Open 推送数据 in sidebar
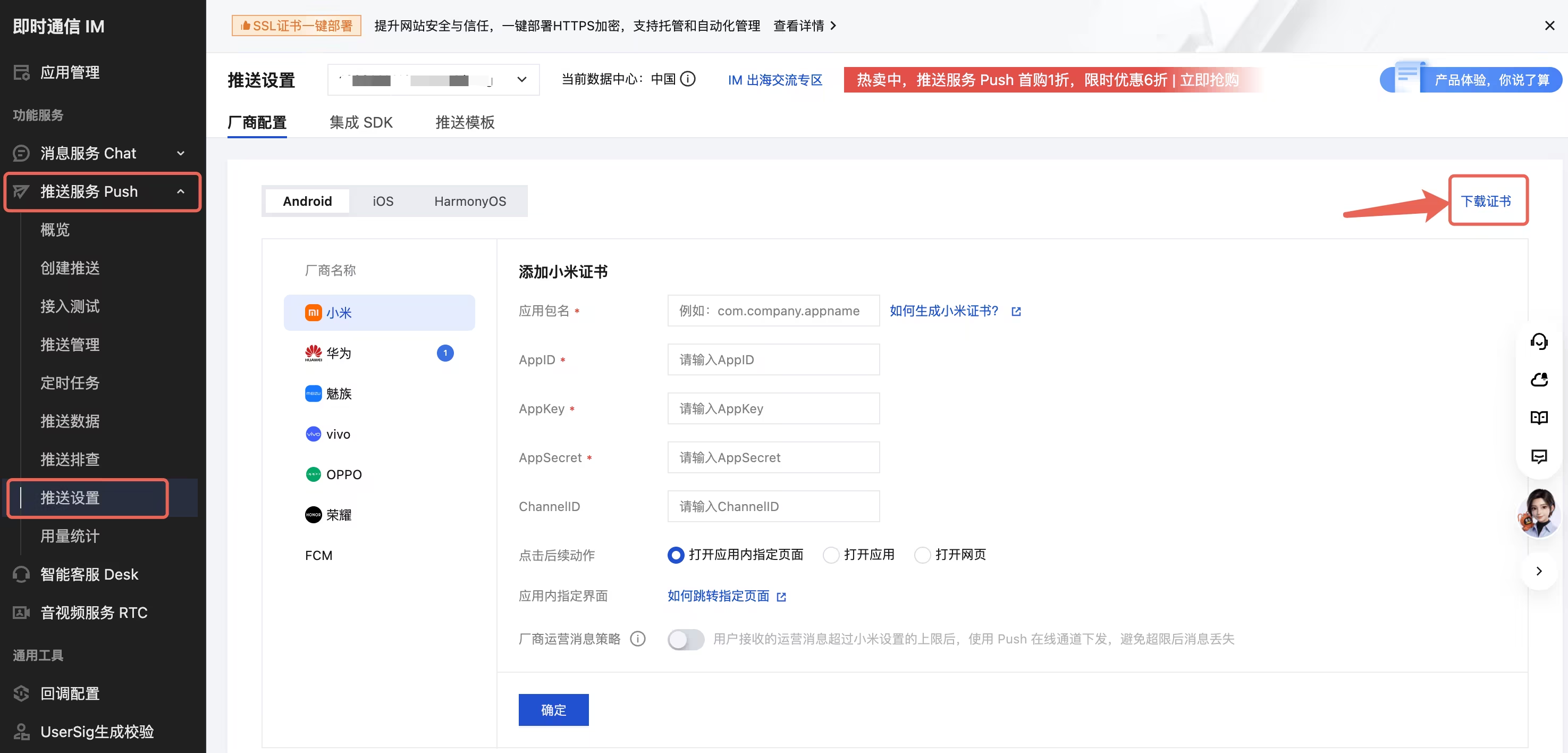 70,421
